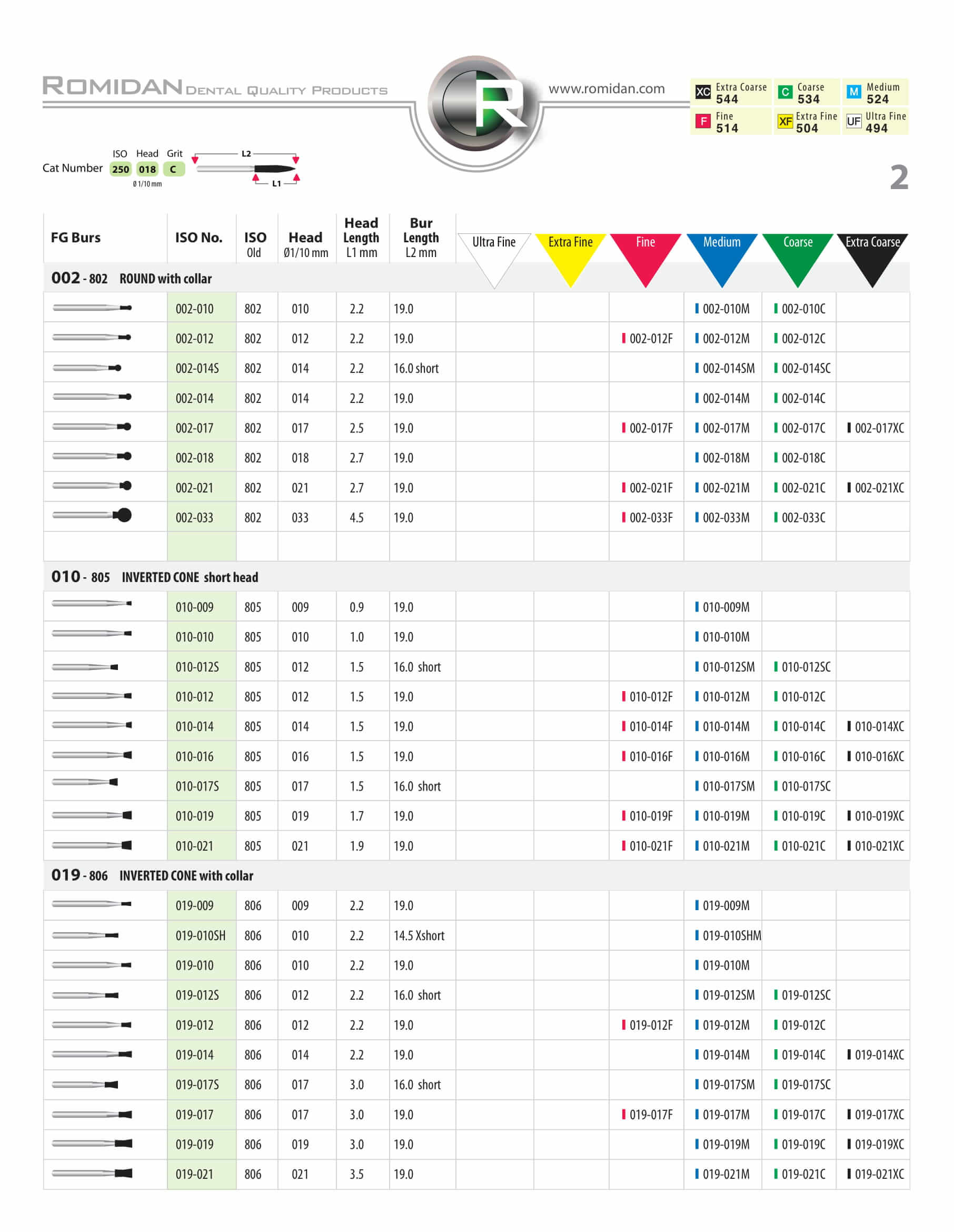Select ISO number cell 002-012
Viewport: 954px width, 1232px height.
click(x=194, y=339)
